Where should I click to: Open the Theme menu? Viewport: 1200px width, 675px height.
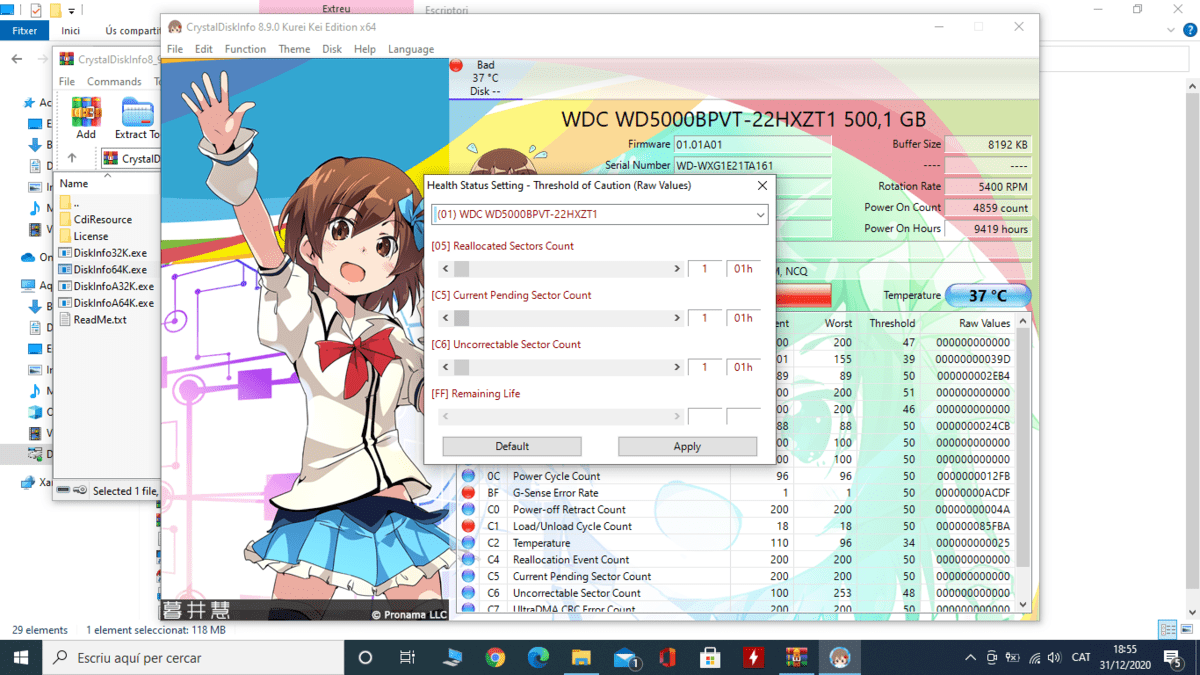pos(294,49)
